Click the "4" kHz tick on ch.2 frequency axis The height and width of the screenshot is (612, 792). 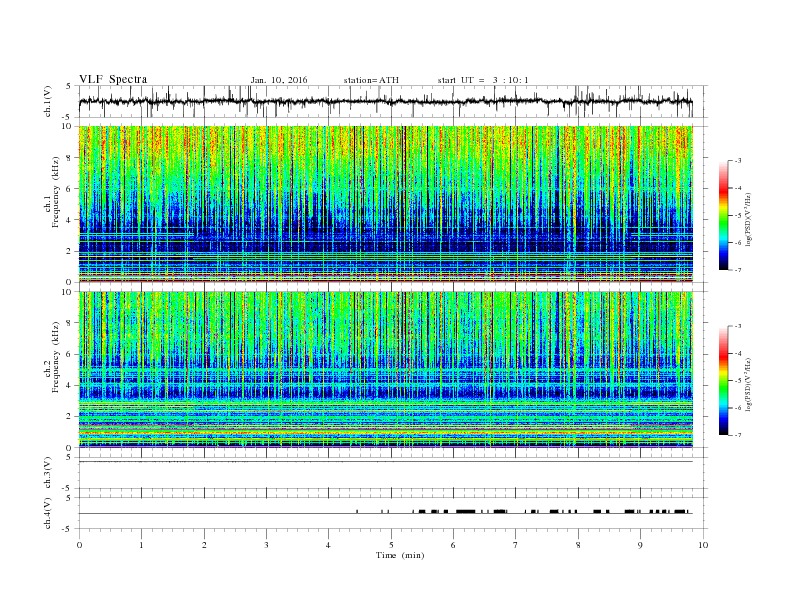click(x=70, y=385)
